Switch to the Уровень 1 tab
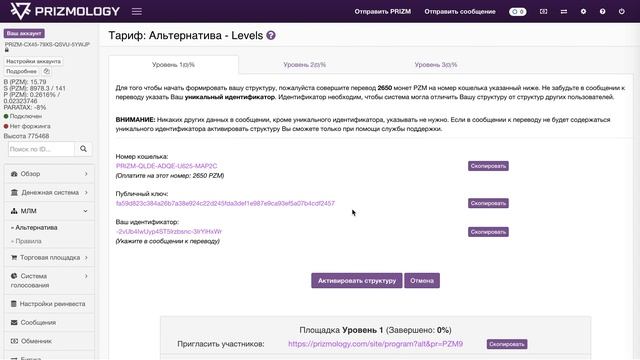The image size is (640, 360). (173, 64)
